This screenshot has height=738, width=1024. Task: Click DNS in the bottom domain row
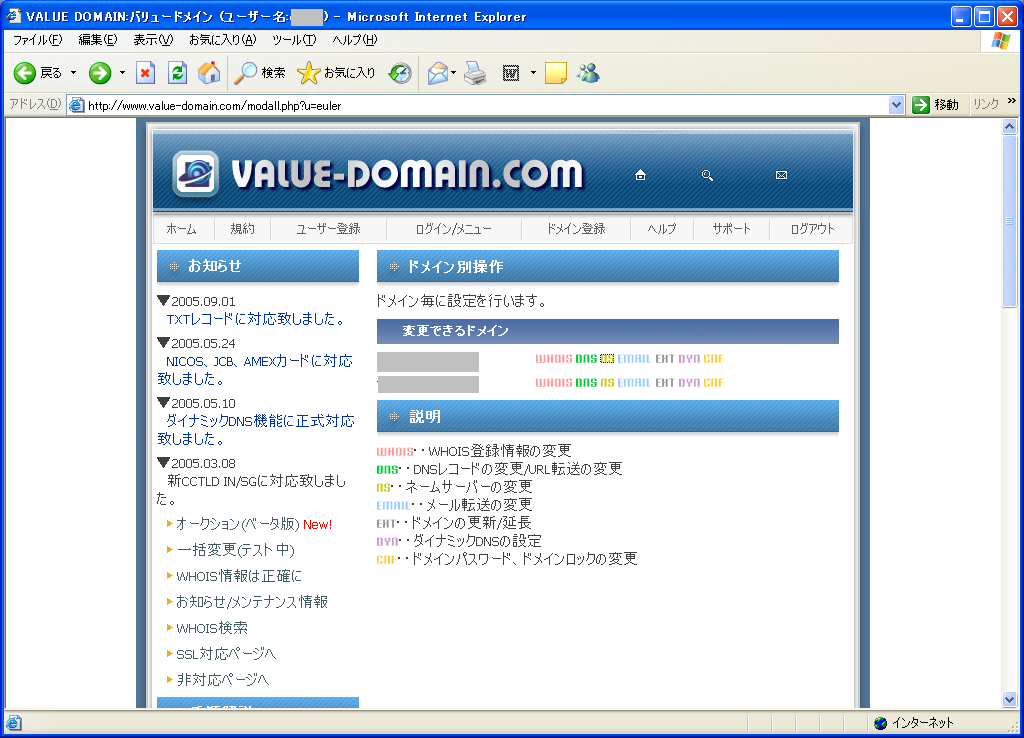[586, 383]
